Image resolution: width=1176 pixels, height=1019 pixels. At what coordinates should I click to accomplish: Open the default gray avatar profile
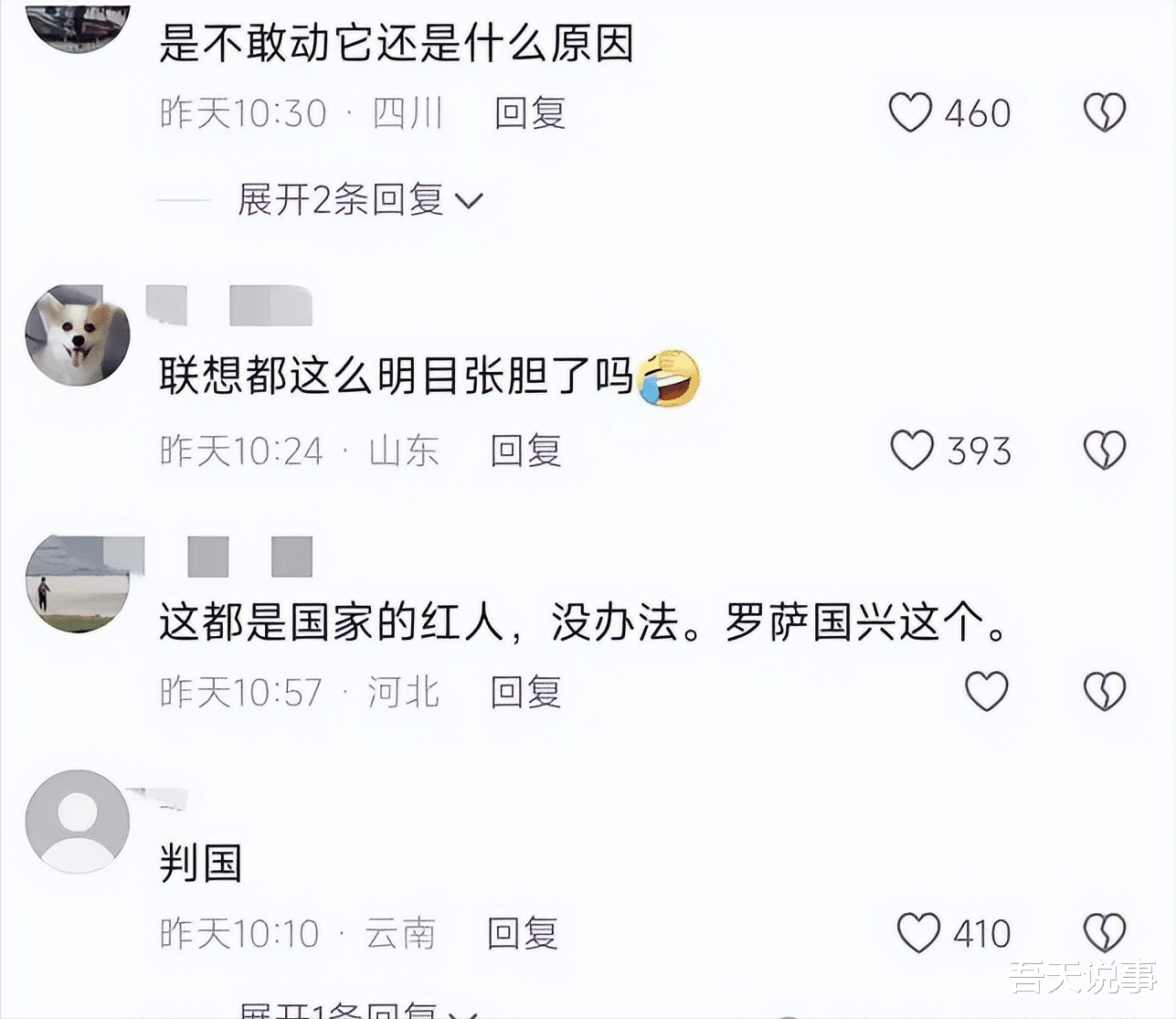(x=78, y=821)
